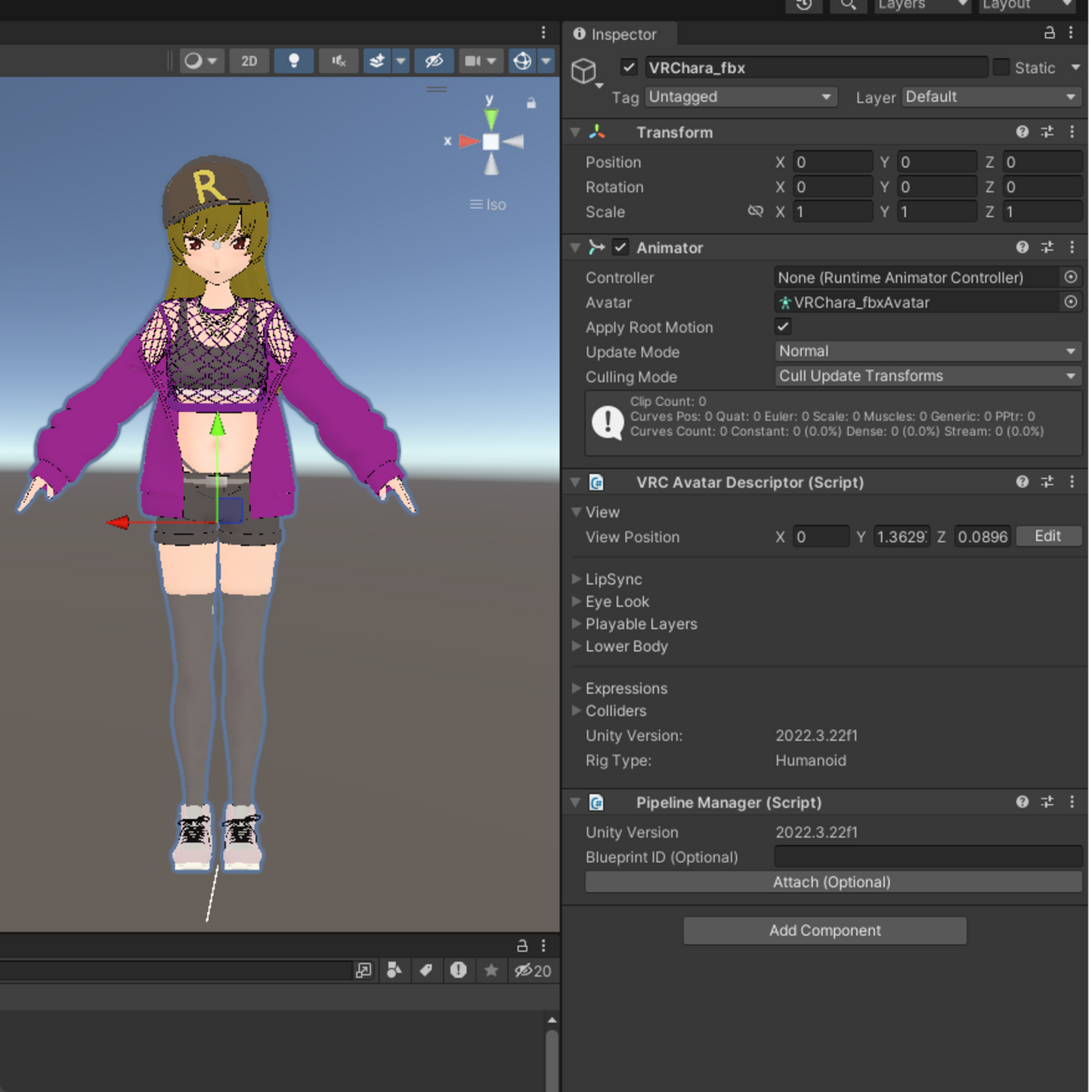
Task: Disable the Animator component checkbox
Action: [x=620, y=247]
